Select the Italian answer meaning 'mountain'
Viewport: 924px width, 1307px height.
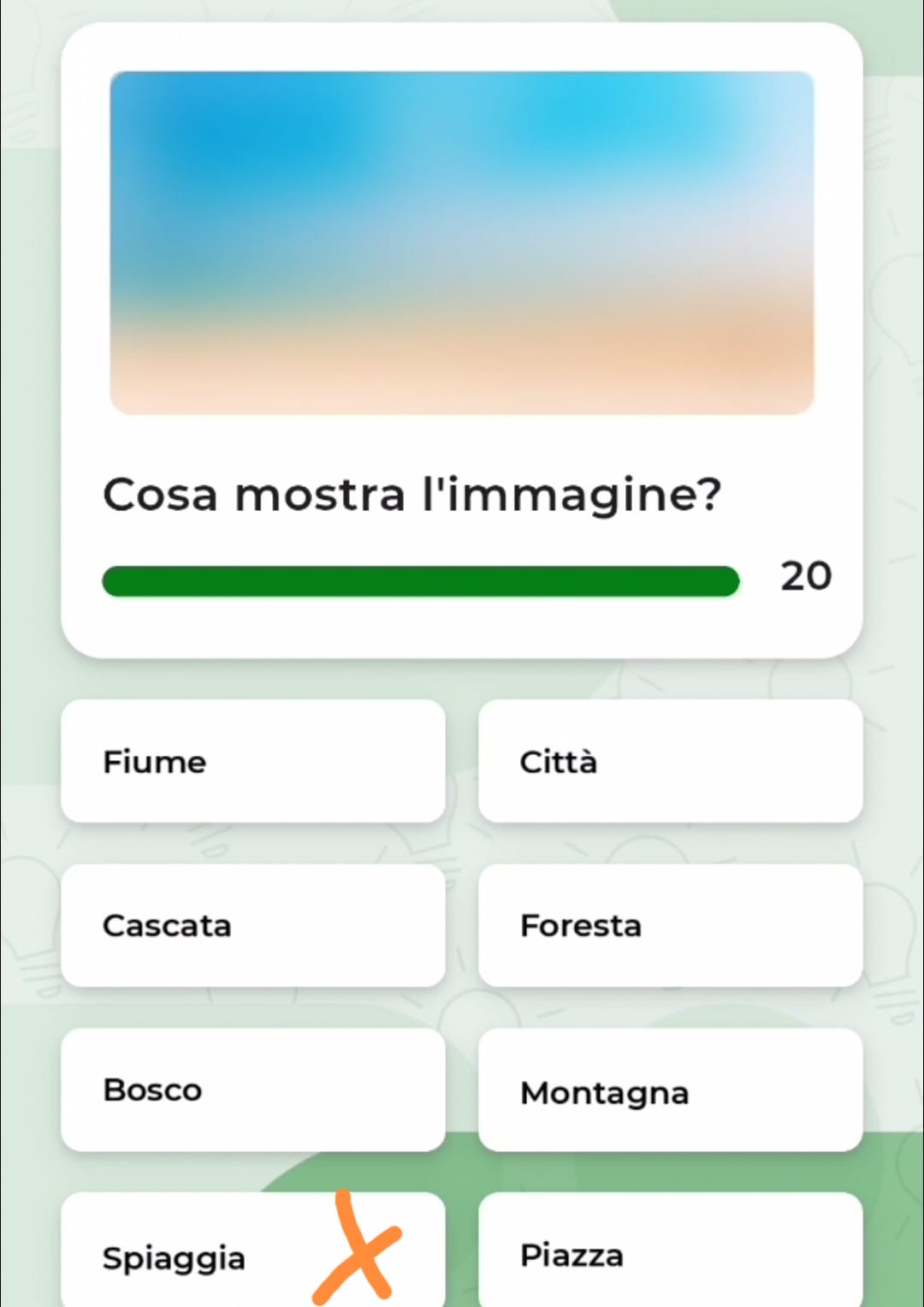670,1090
